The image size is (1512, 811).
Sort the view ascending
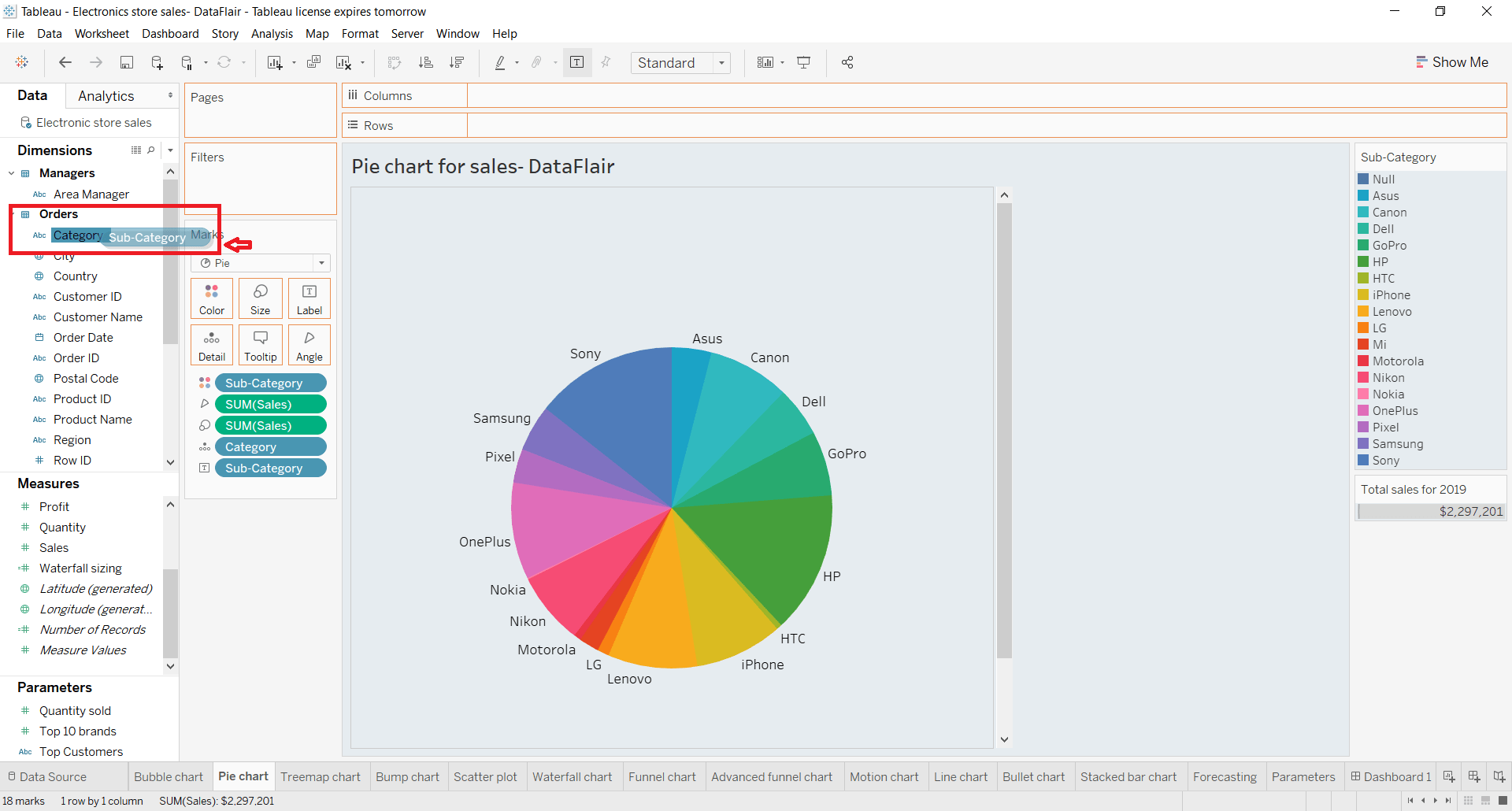426,62
